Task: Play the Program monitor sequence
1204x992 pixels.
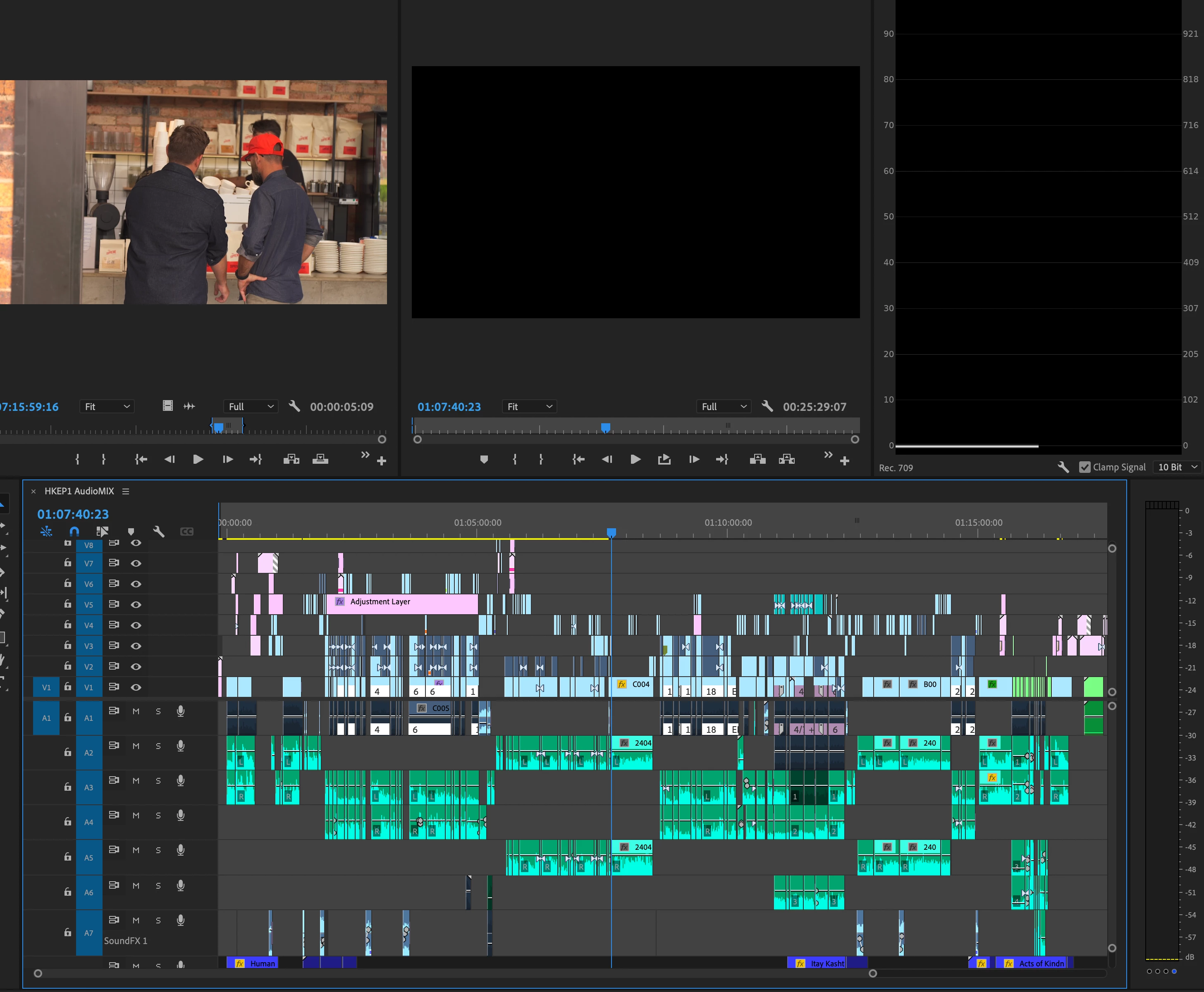Action: click(635, 460)
